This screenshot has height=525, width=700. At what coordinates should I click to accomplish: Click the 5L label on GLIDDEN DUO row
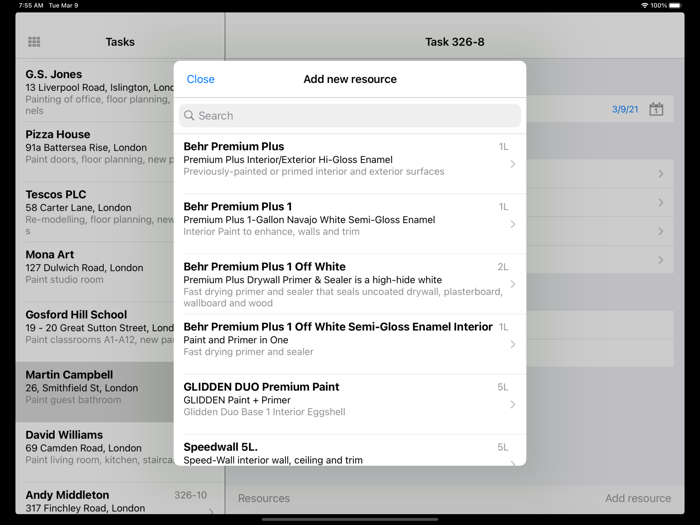[x=503, y=387]
